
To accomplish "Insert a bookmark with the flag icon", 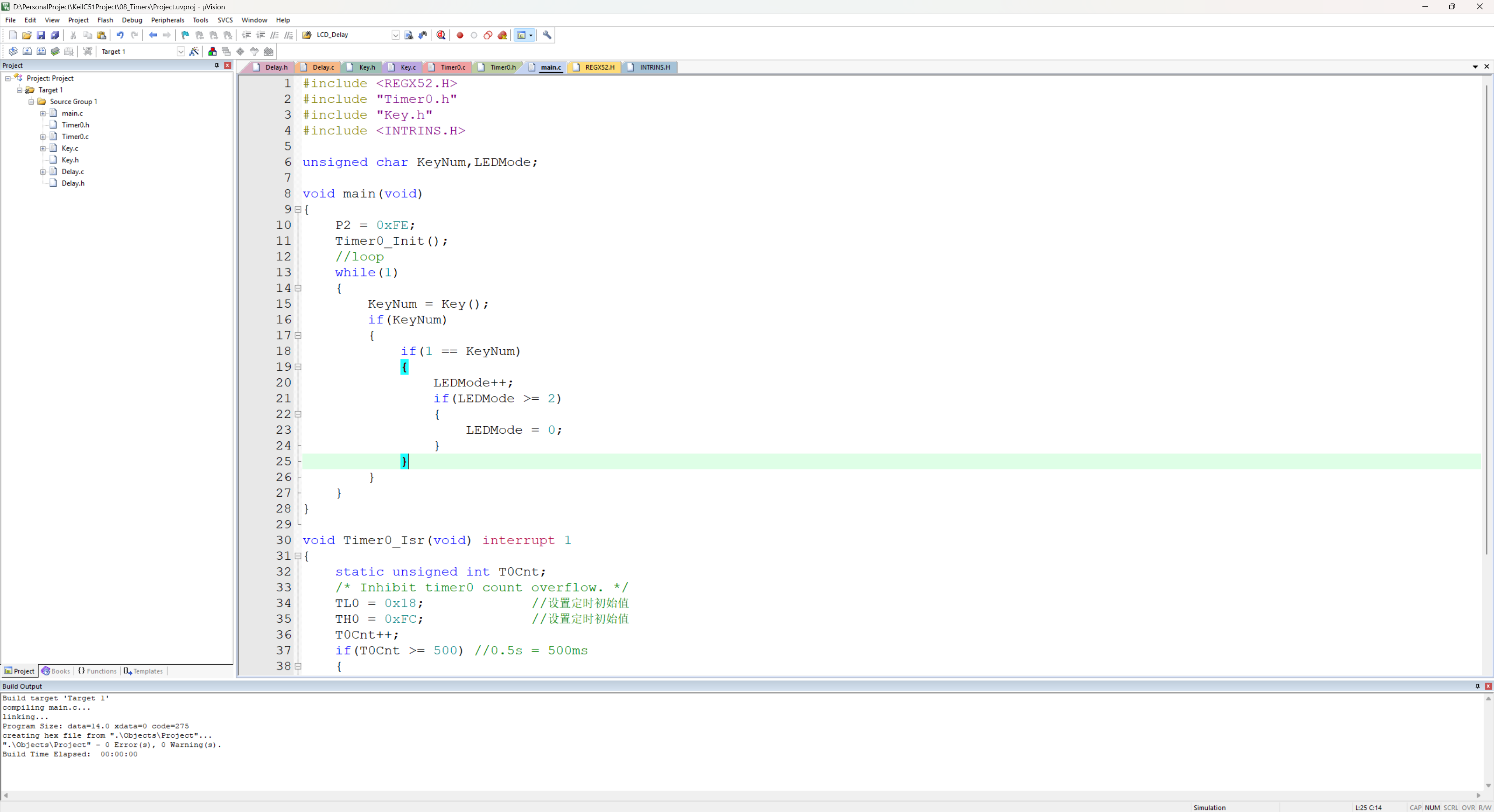I will (186, 35).
